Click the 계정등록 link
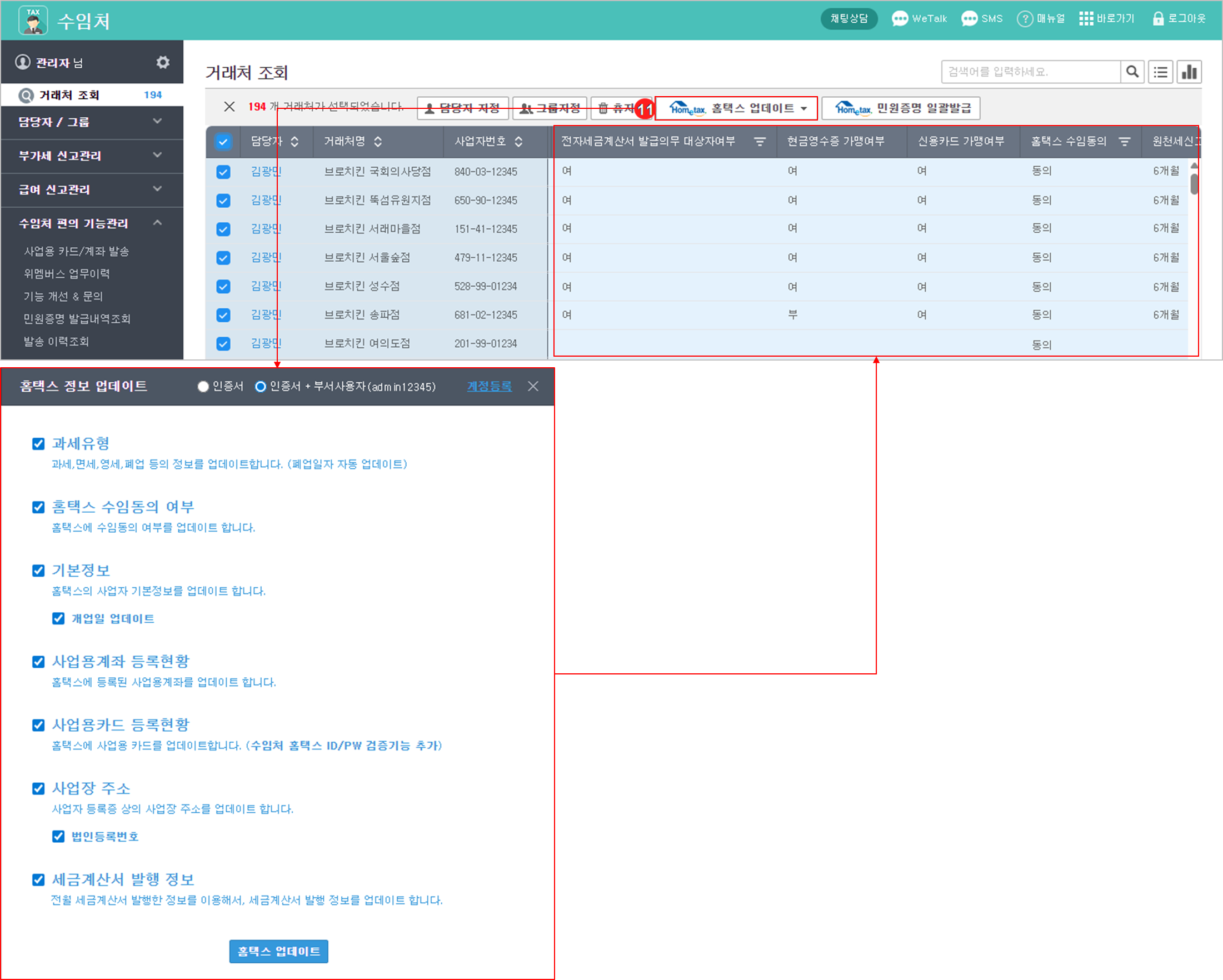 coord(489,387)
